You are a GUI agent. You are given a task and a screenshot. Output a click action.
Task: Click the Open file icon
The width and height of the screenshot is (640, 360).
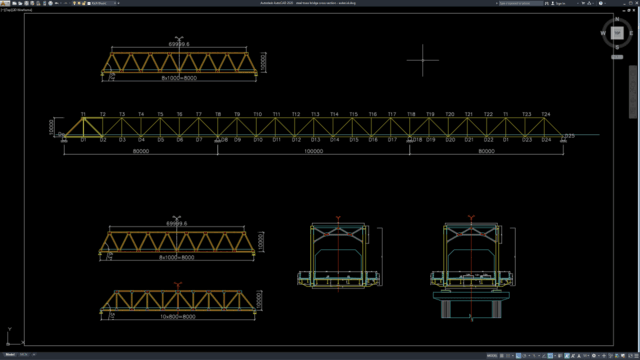pyautogui.click(x=20, y=3)
